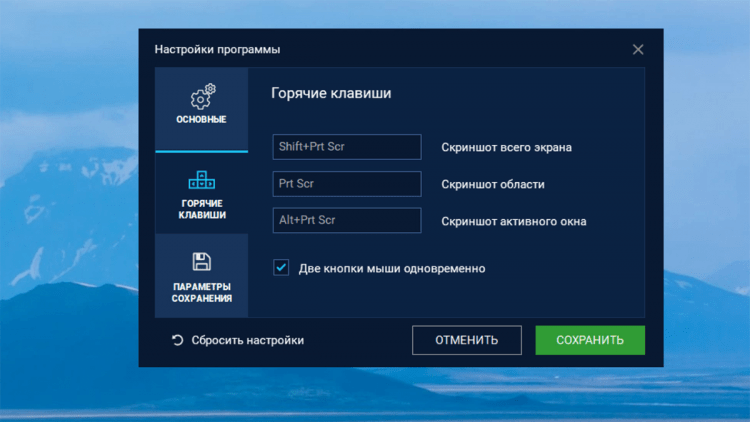Click the Скриншот области label

pos(493,184)
